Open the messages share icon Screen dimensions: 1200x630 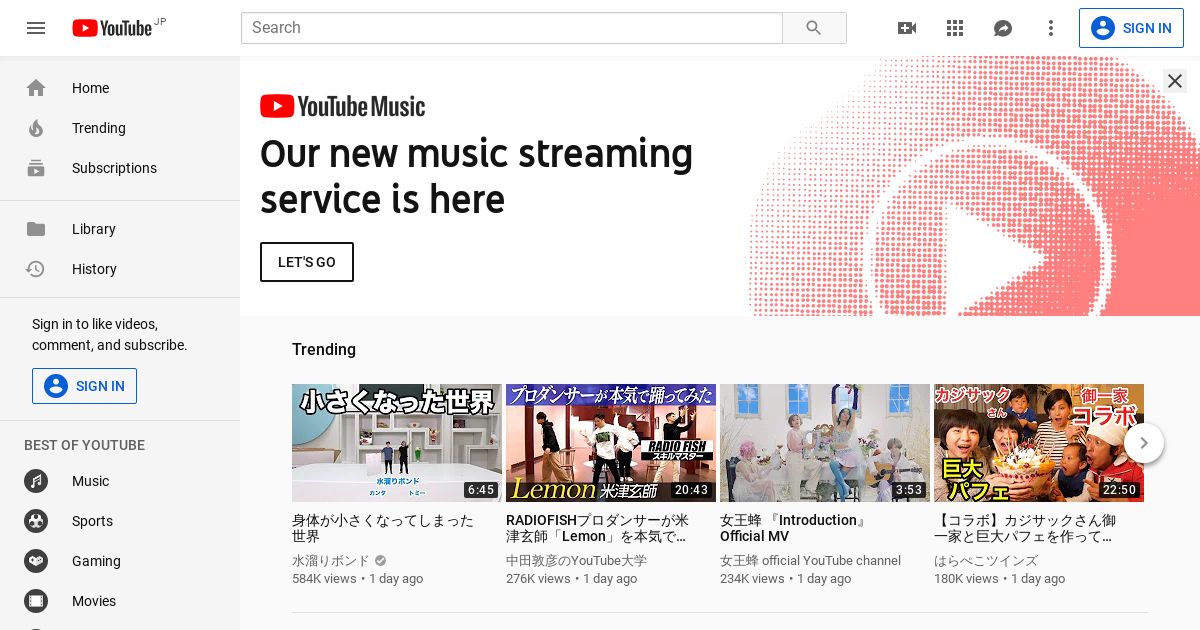click(1003, 28)
